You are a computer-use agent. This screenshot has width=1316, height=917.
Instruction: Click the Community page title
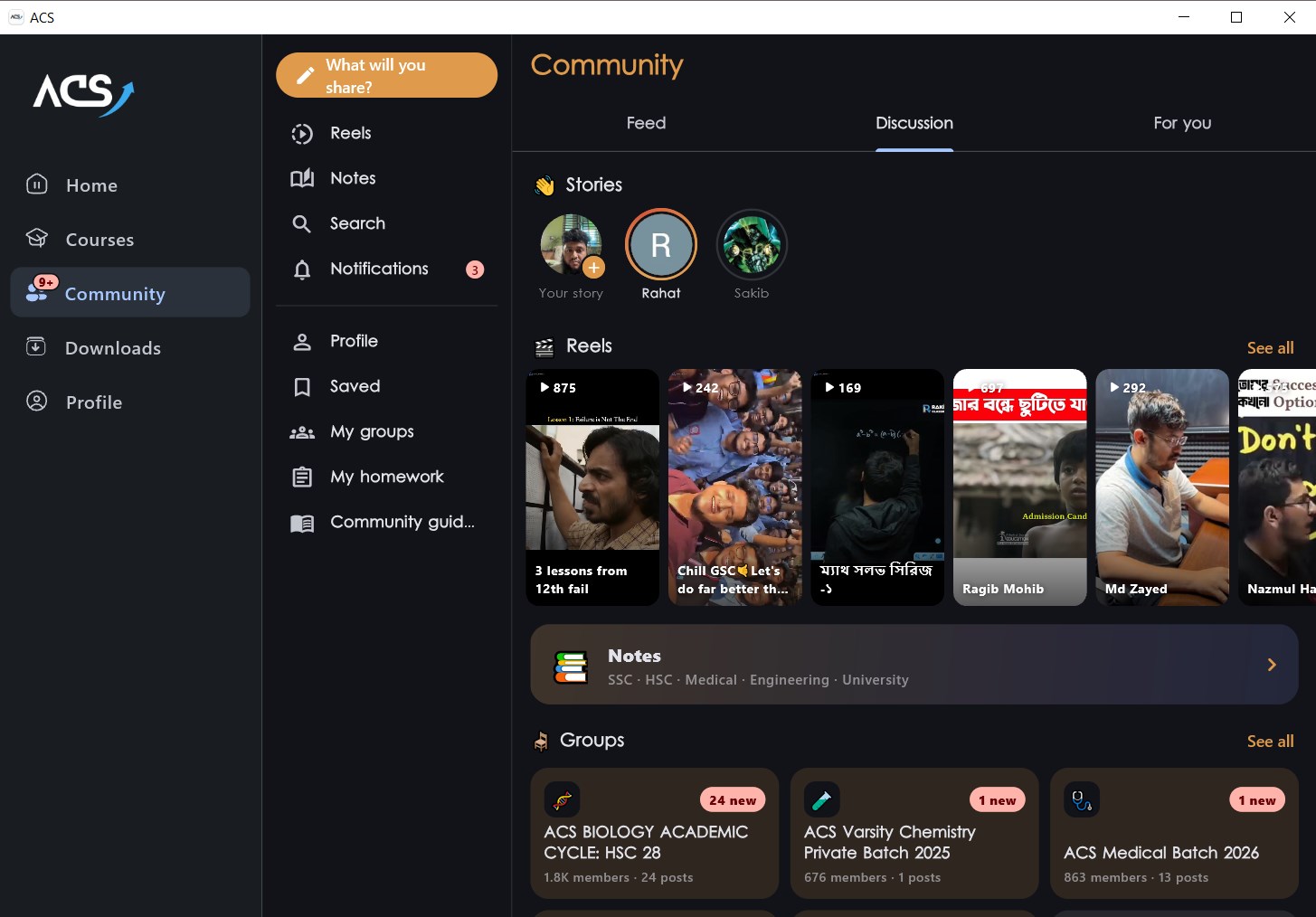point(607,65)
